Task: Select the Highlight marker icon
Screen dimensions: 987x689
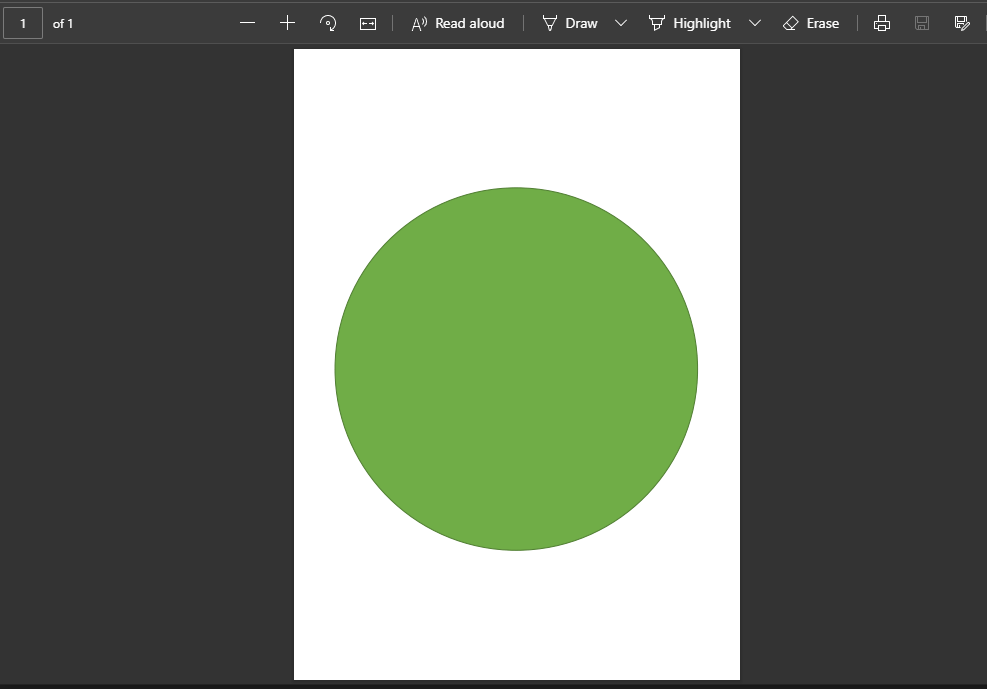Action: point(656,22)
